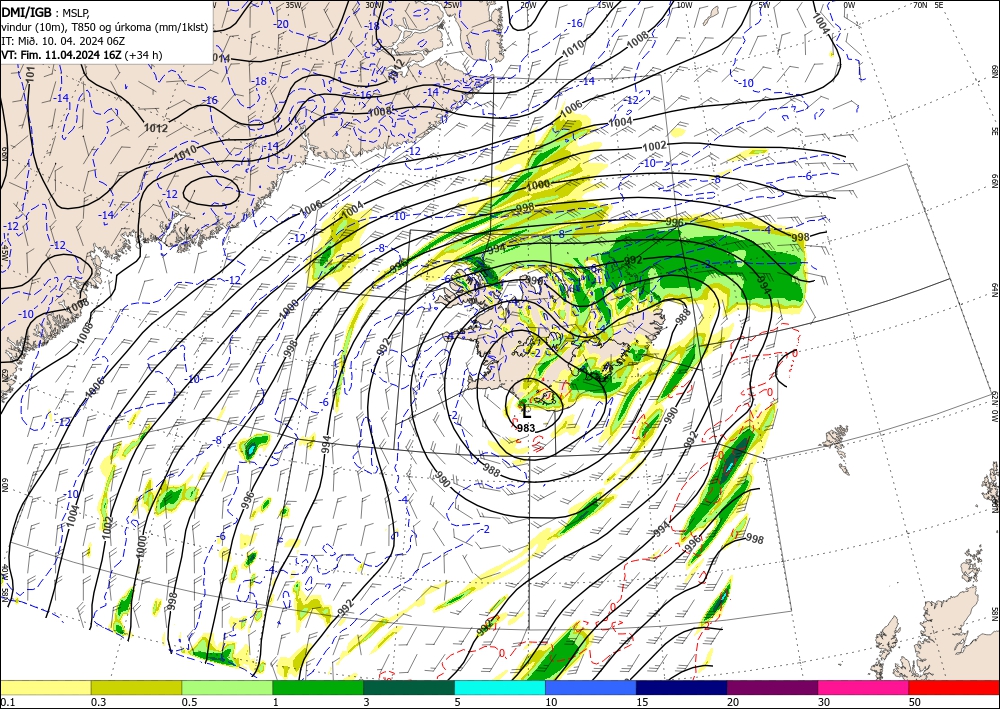Viewport: 1000px width, 709px height.
Task: Click the '10W' longitude label
Action: [x=684, y=5]
